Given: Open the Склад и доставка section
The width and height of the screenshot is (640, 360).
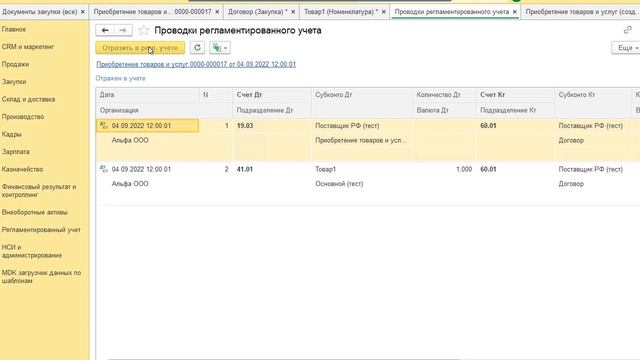Looking at the screenshot, I should [x=28, y=100].
